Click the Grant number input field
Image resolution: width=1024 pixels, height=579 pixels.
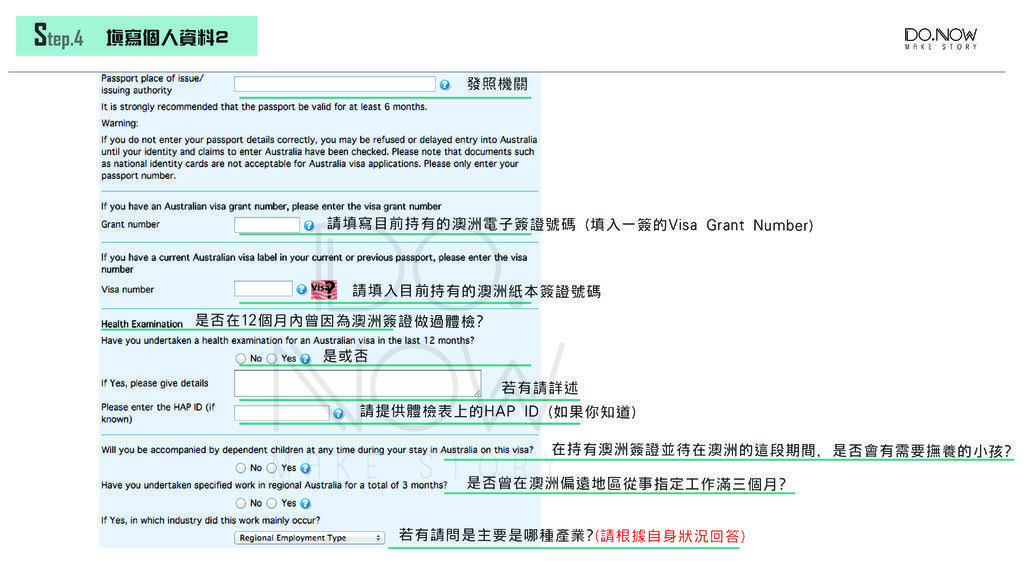(267, 225)
